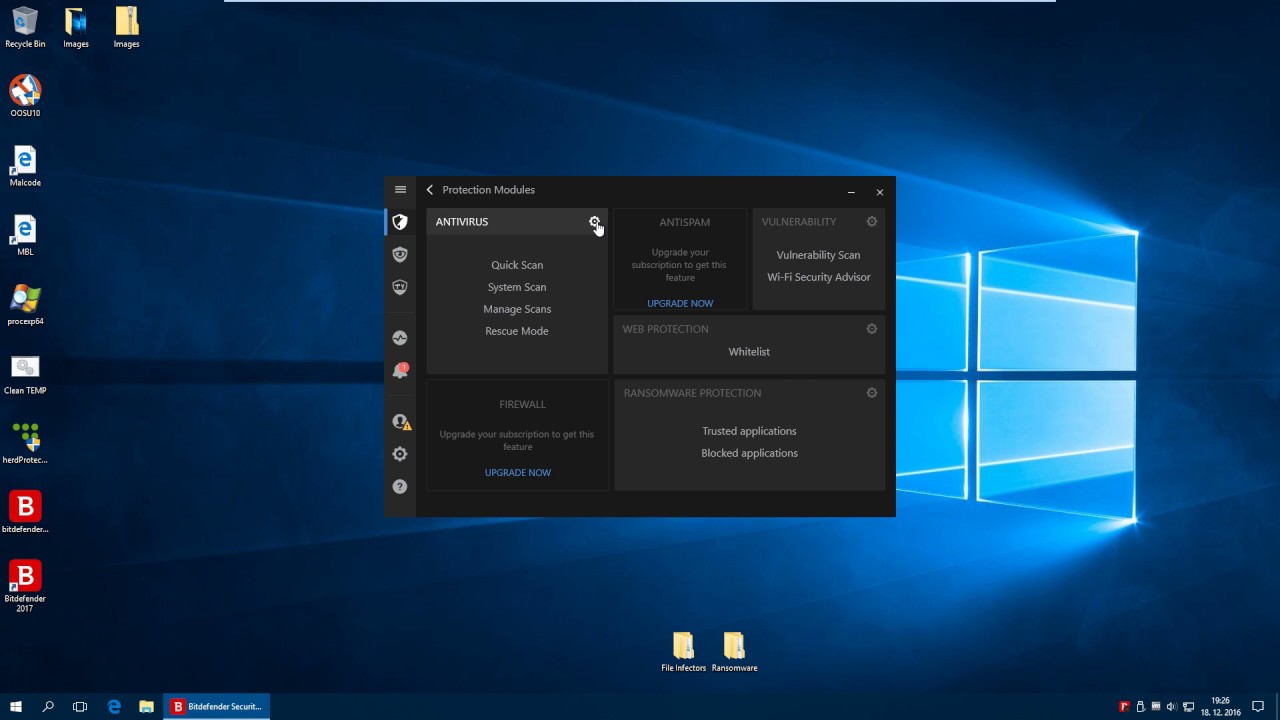Open the Vulnerability settings gear
The height and width of the screenshot is (720, 1280).
point(871,221)
